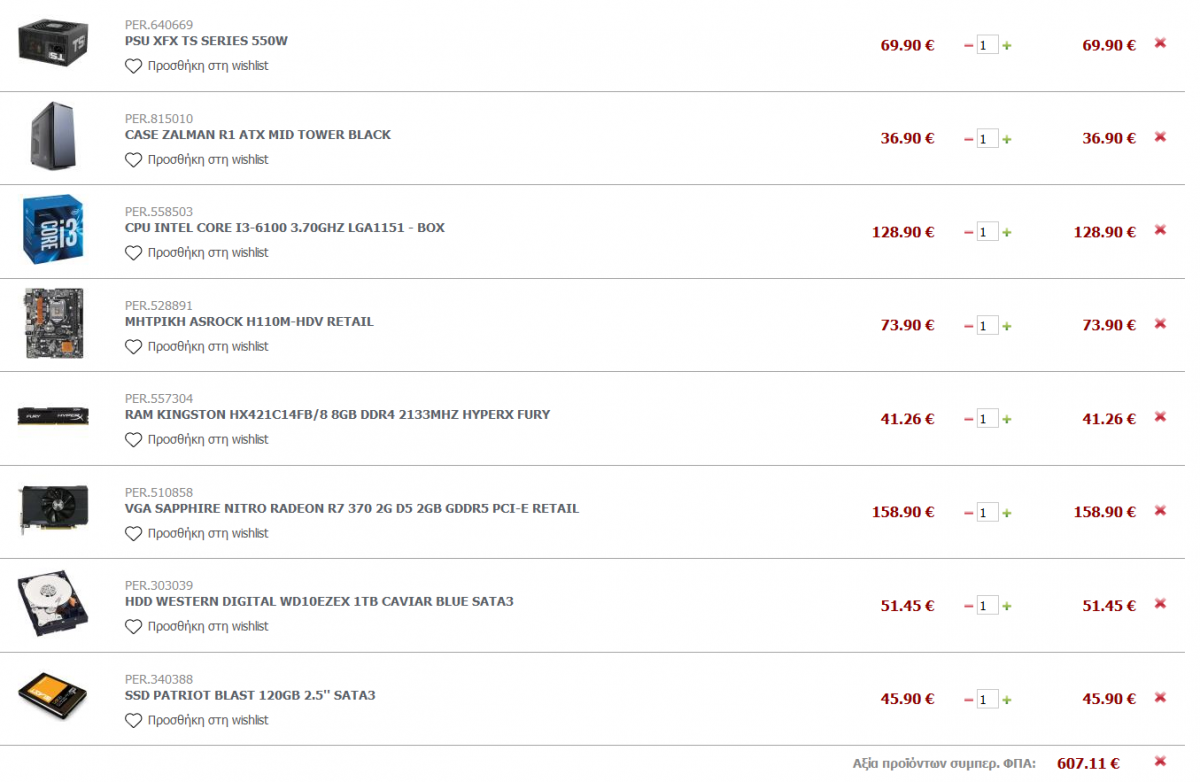Open HDD Western Digital WD10EZEX product page
This screenshot has width=1200, height=782.
(x=319, y=602)
